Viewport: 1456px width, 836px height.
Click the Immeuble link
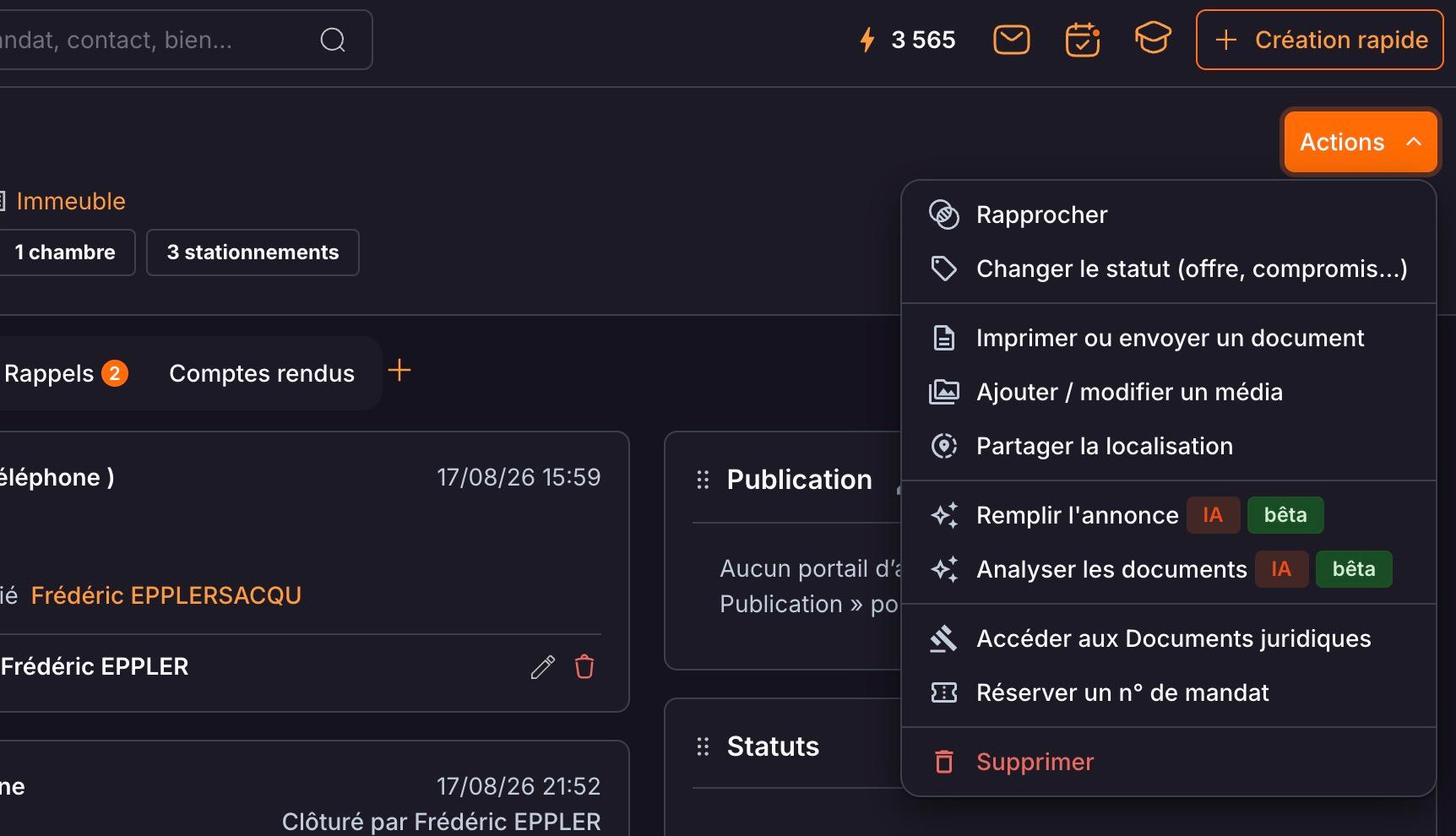coord(70,201)
